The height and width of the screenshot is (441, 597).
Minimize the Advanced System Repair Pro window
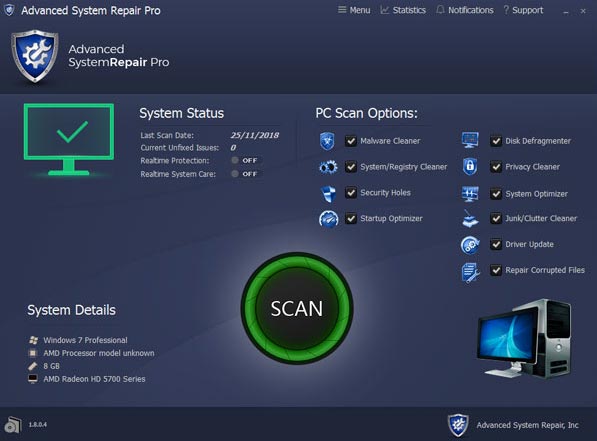[566, 11]
